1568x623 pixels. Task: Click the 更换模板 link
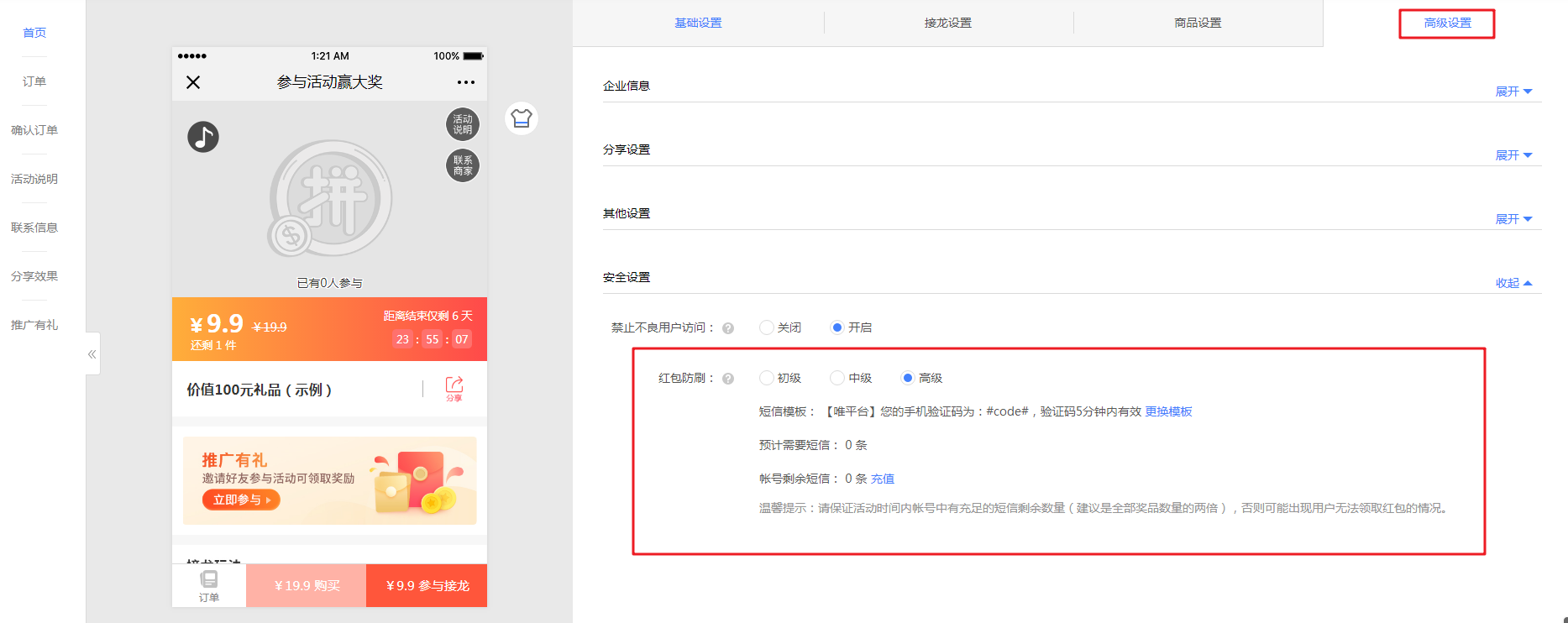(x=1168, y=411)
